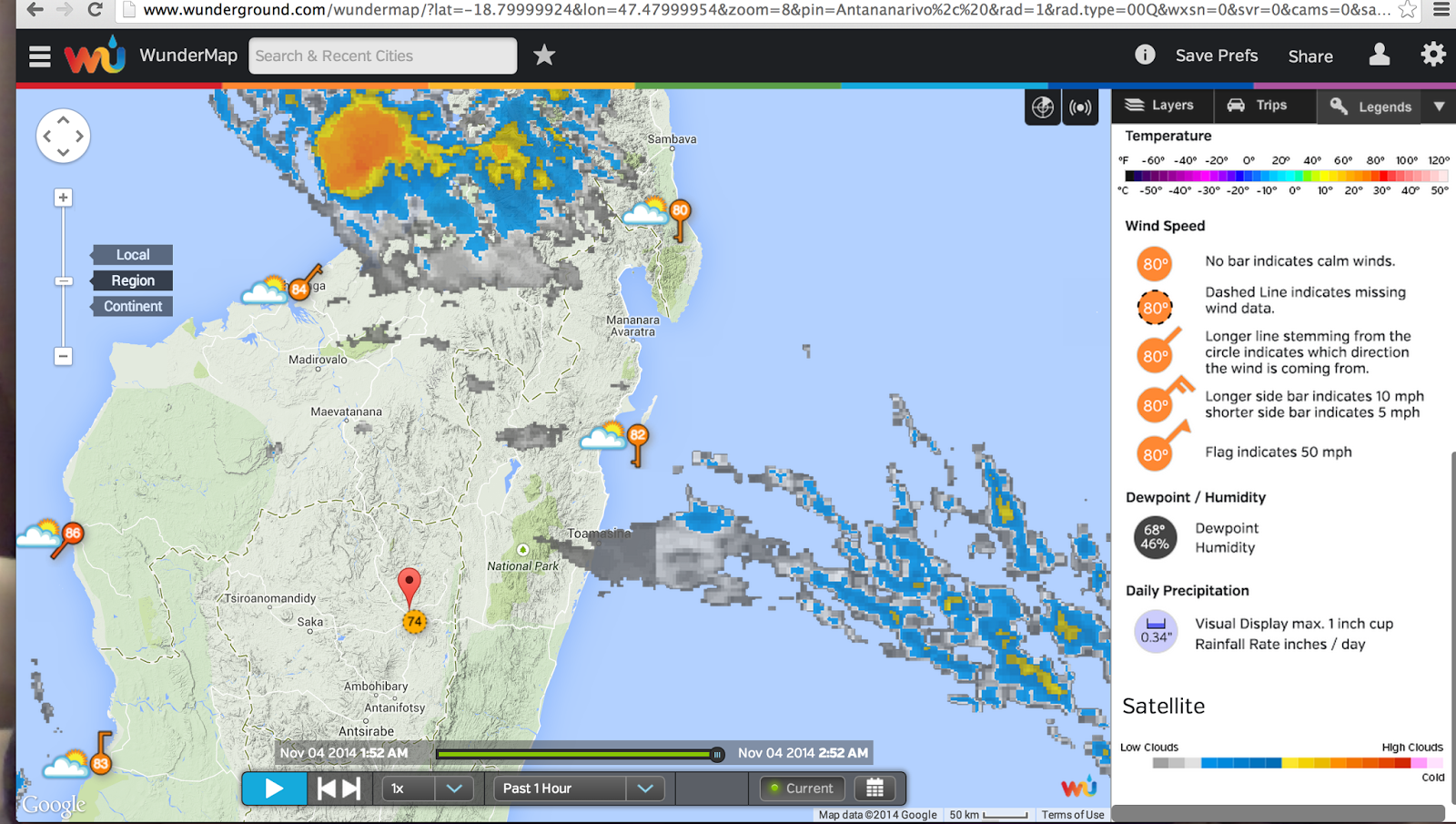The image size is (1456, 824).
Task: Click the info circle icon
Action: [1144, 54]
